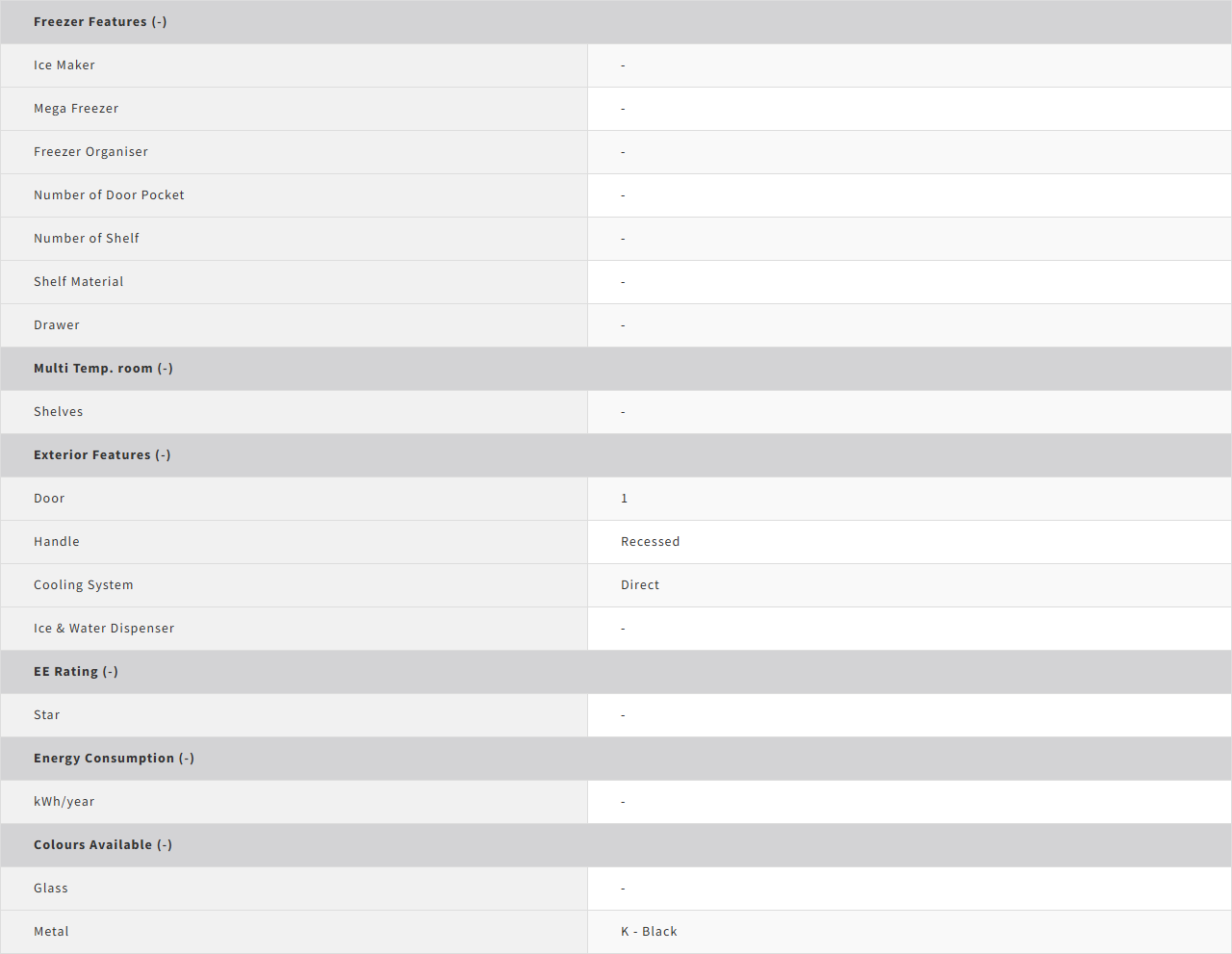The image size is (1232, 954).
Task: Click the Drawer row label
Action: pos(57,325)
